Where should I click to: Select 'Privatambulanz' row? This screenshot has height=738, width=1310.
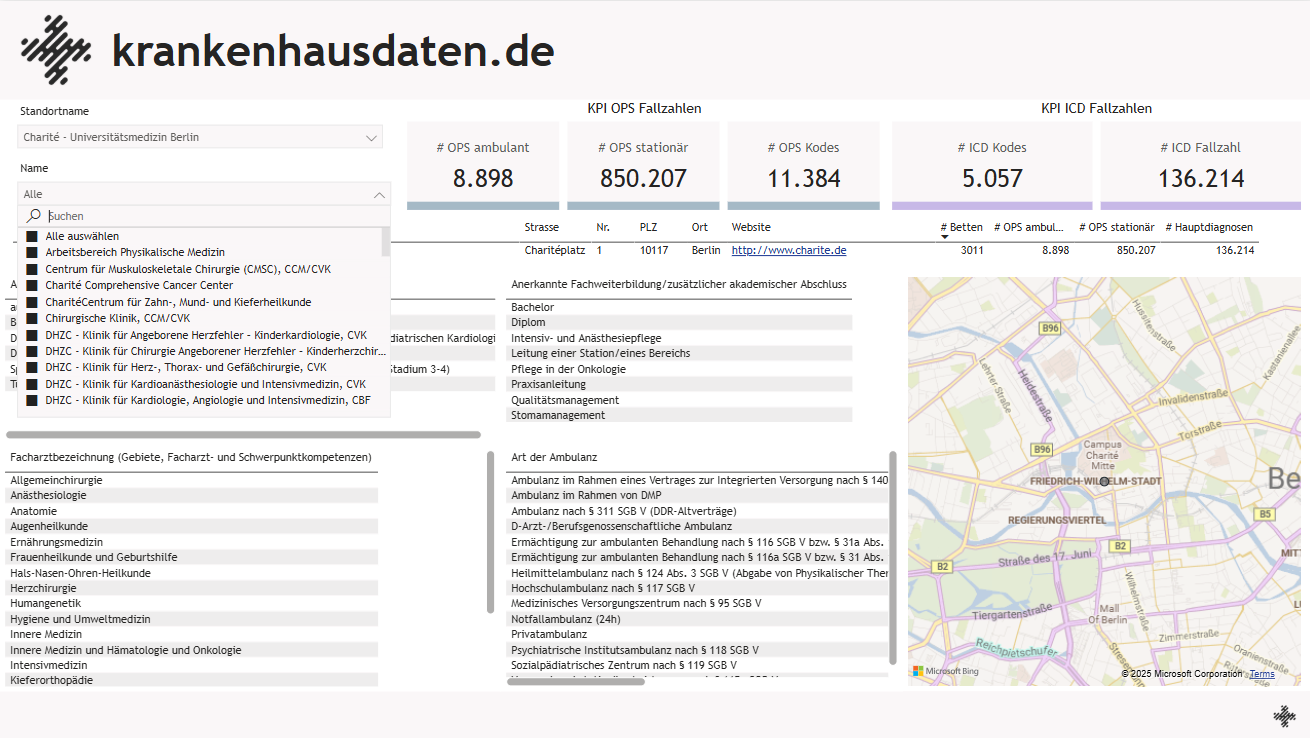point(697,634)
